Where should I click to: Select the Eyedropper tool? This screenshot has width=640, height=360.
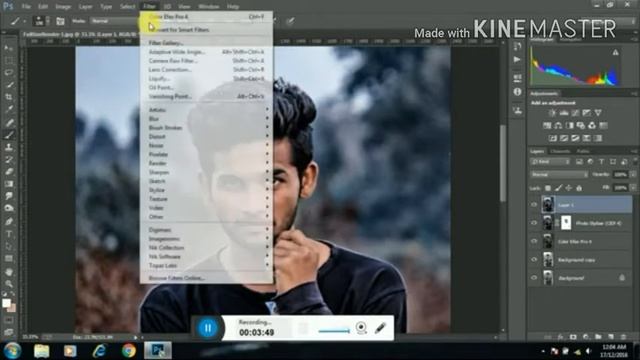(x=9, y=109)
